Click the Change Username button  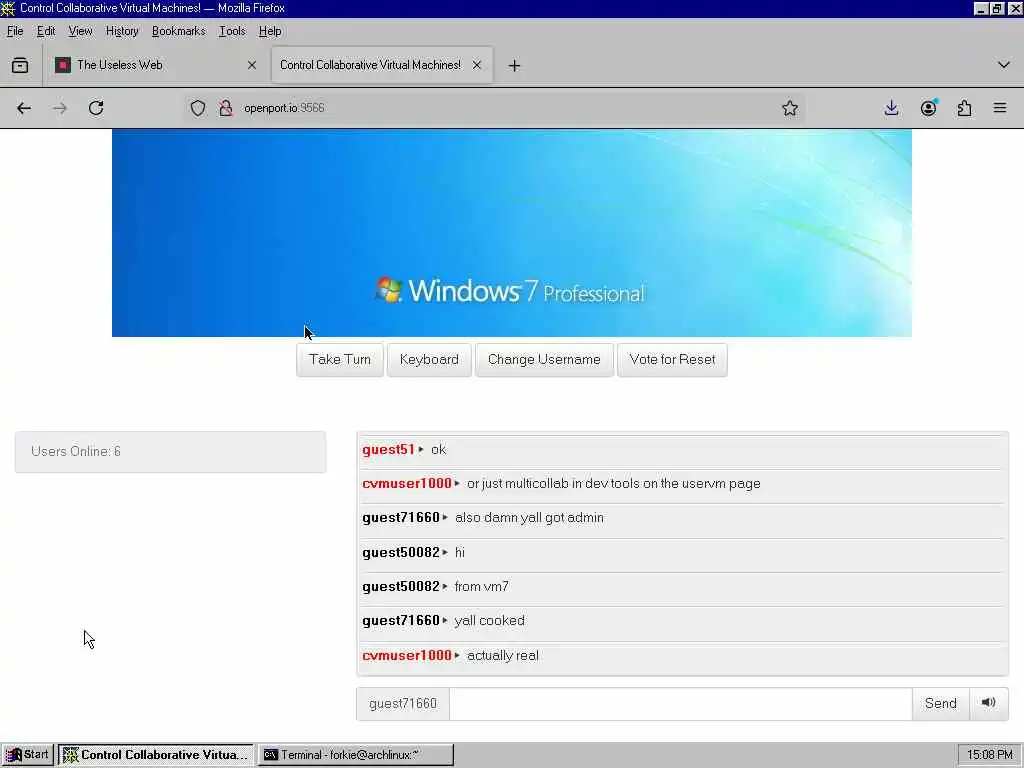[x=544, y=360]
